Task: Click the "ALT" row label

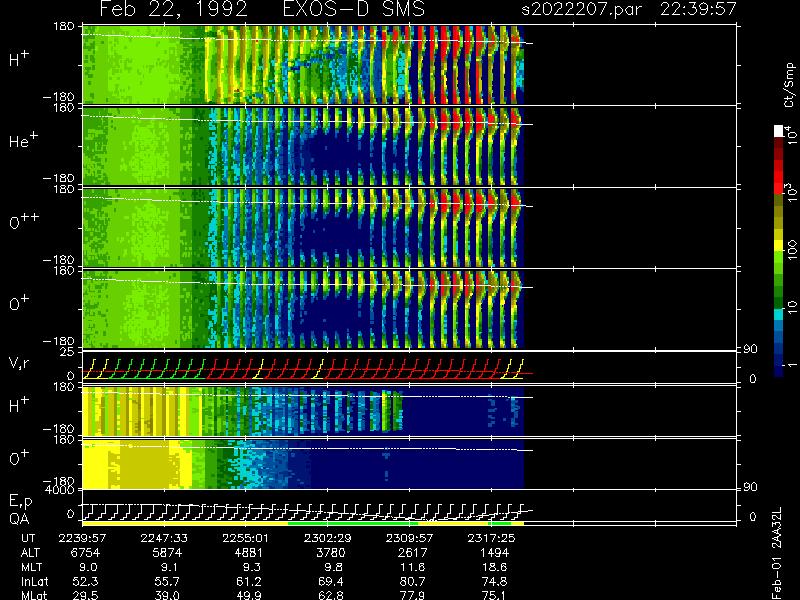Action: click(30, 553)
